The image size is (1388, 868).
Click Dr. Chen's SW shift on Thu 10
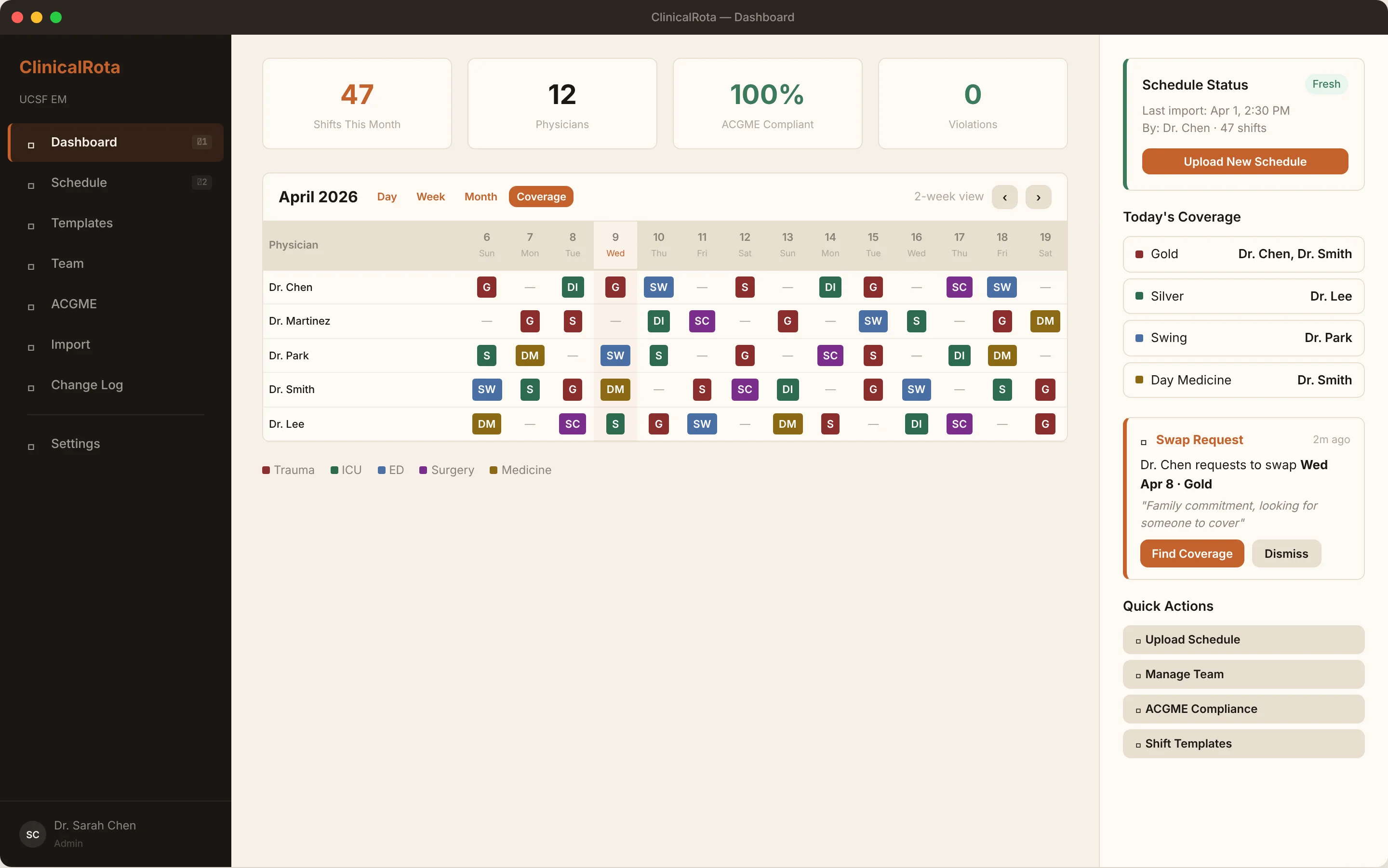[x=658, y=287]
